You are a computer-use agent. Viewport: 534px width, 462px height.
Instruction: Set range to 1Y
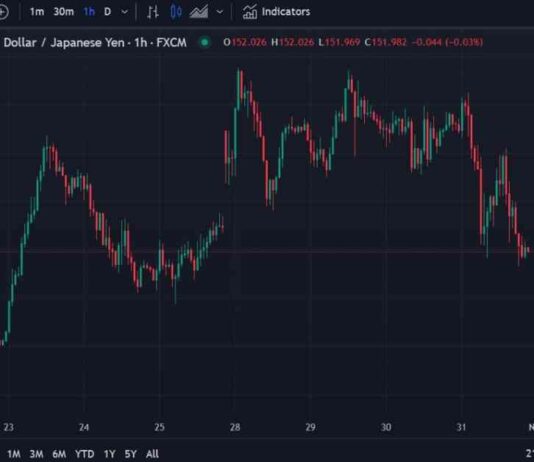coord(109,454)
